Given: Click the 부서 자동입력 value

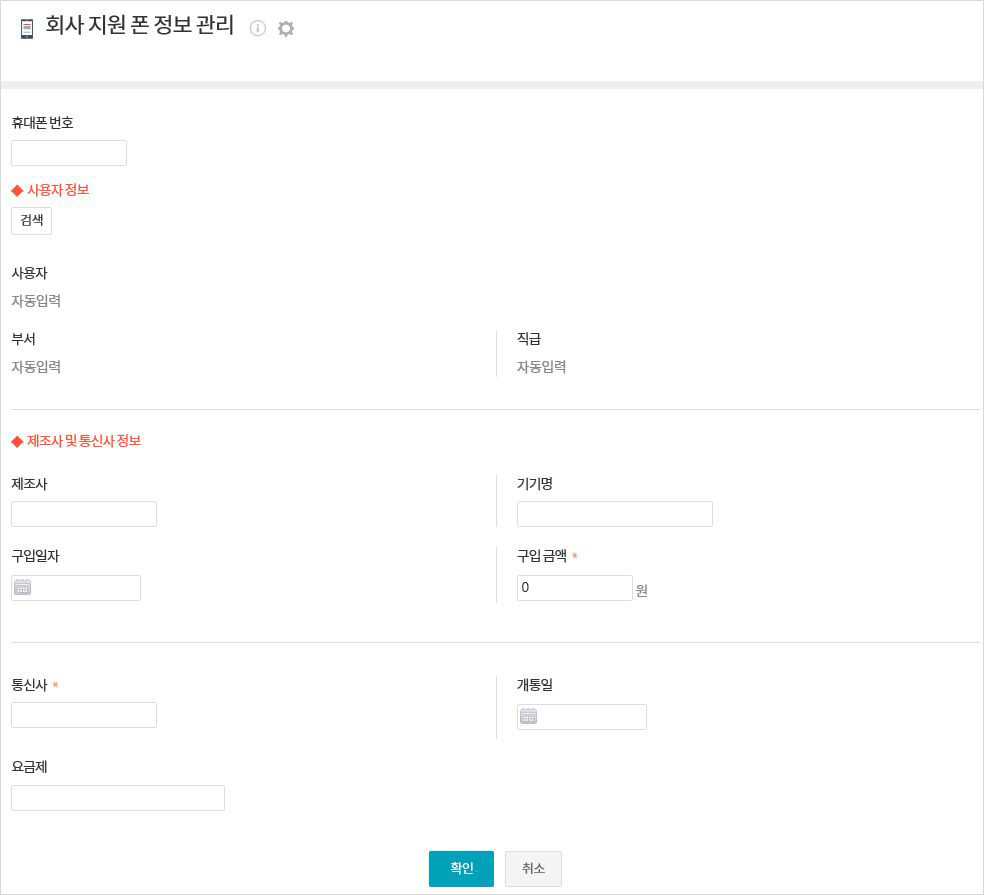Looking at the screenshot, I should point(36,367).
